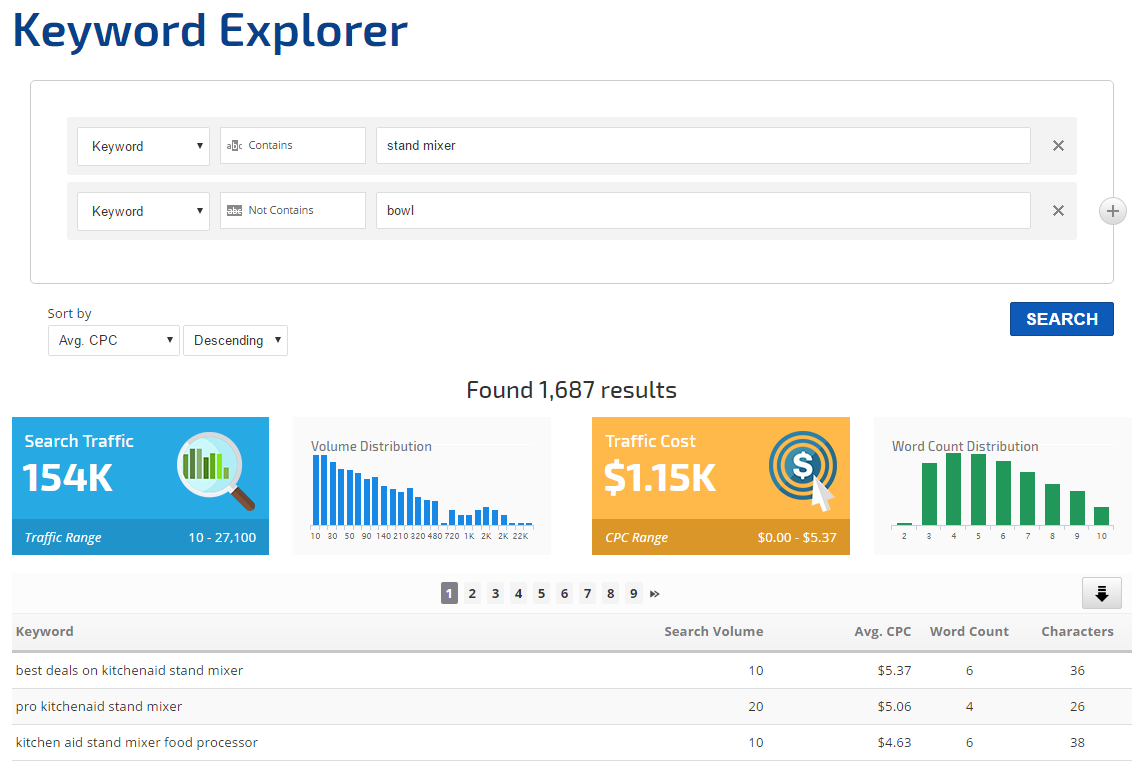Open the Word Count Distribution chart
1137x761 pixels.
pos(1002,486)
